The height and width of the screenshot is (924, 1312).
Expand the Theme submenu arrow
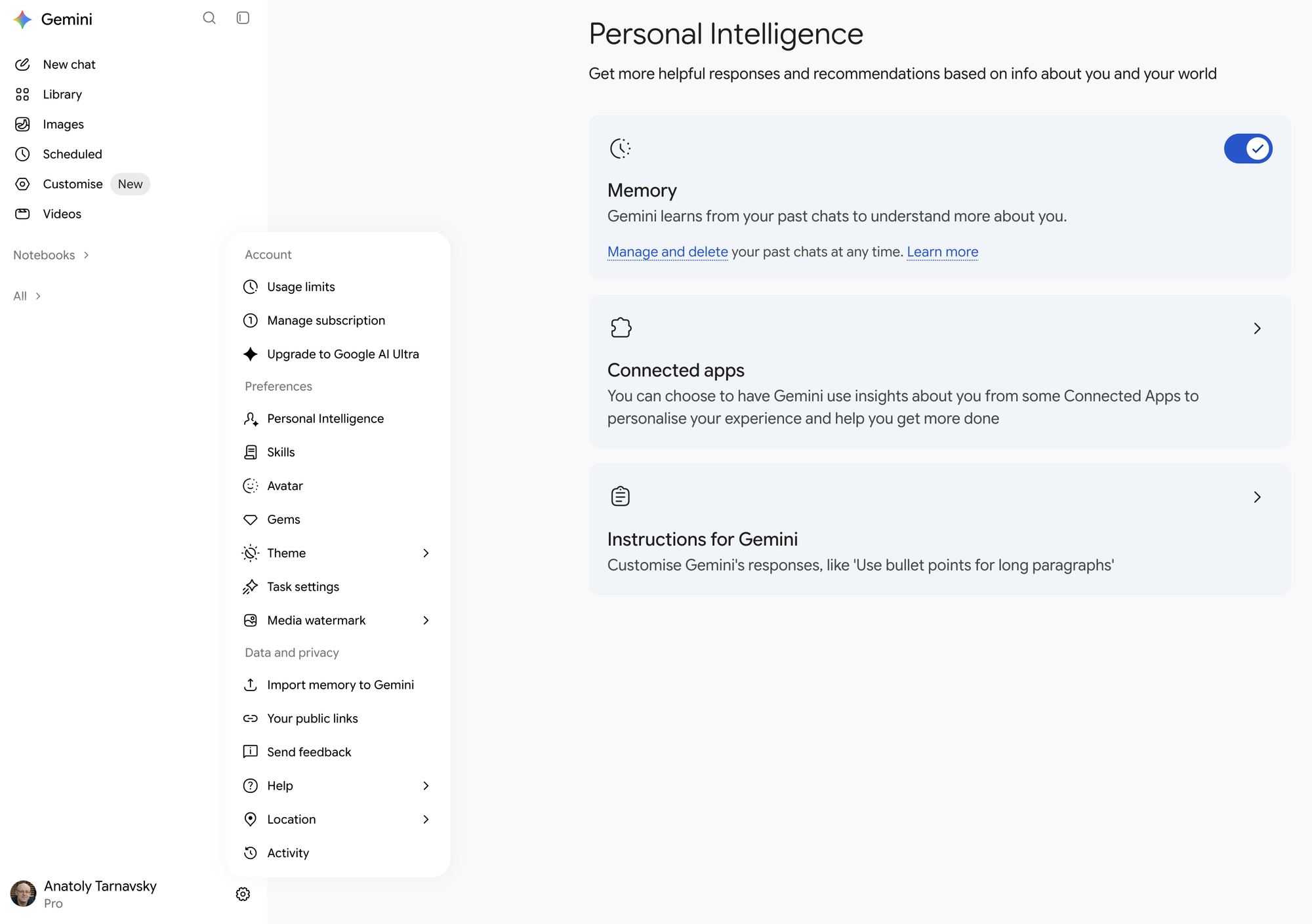426,553
